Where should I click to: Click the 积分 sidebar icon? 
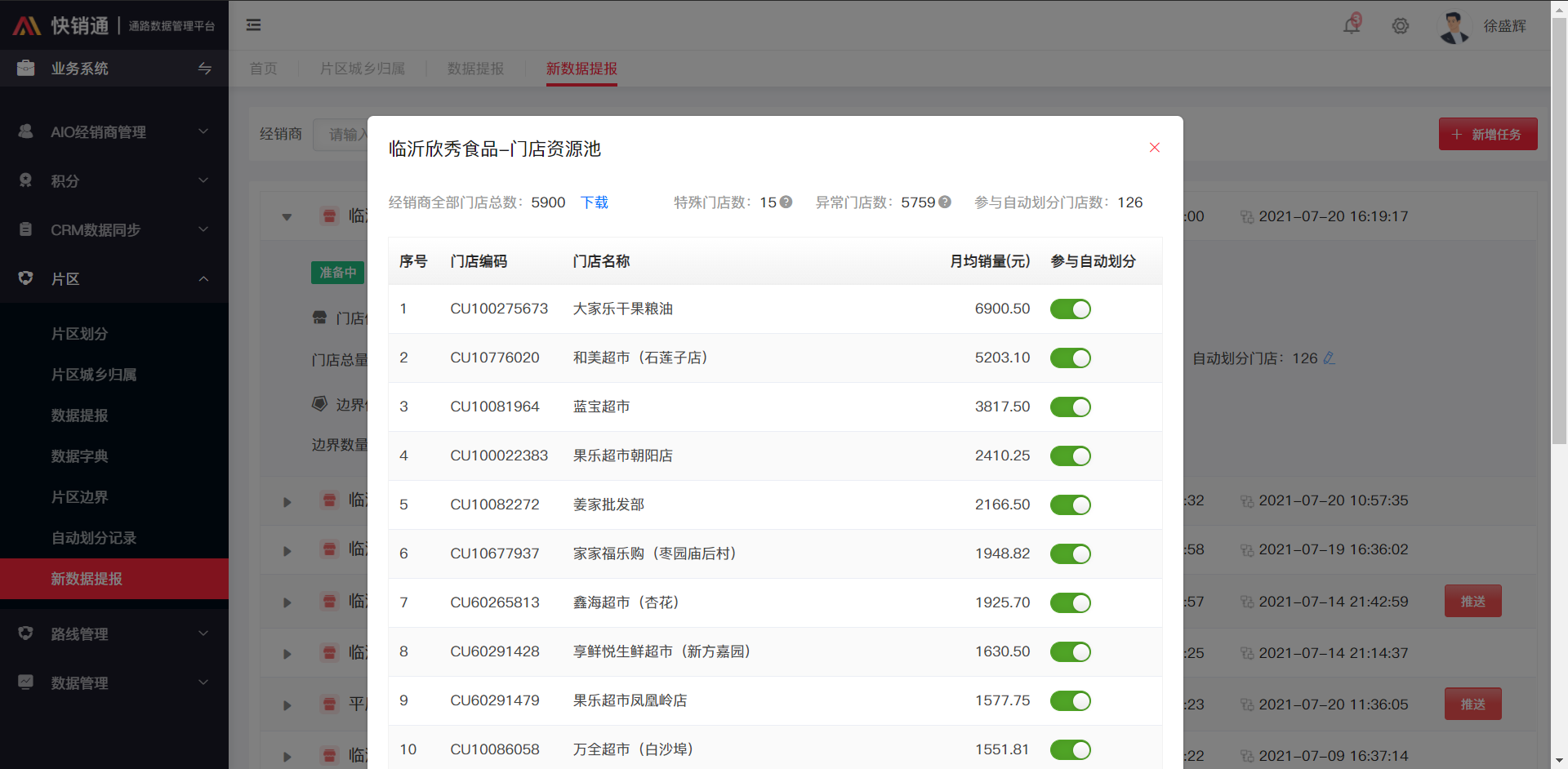point(26,180)
